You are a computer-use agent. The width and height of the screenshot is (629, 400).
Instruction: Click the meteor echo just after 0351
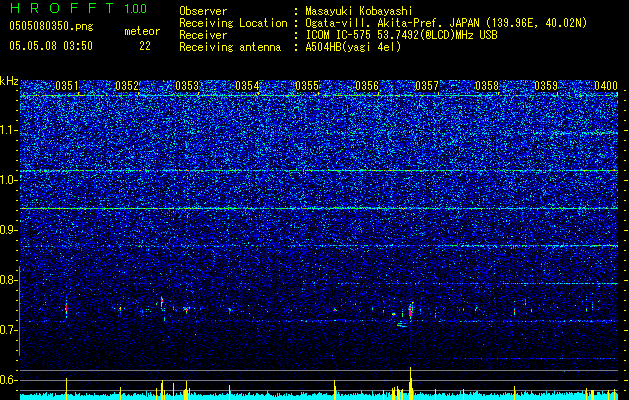click(66, 308)
